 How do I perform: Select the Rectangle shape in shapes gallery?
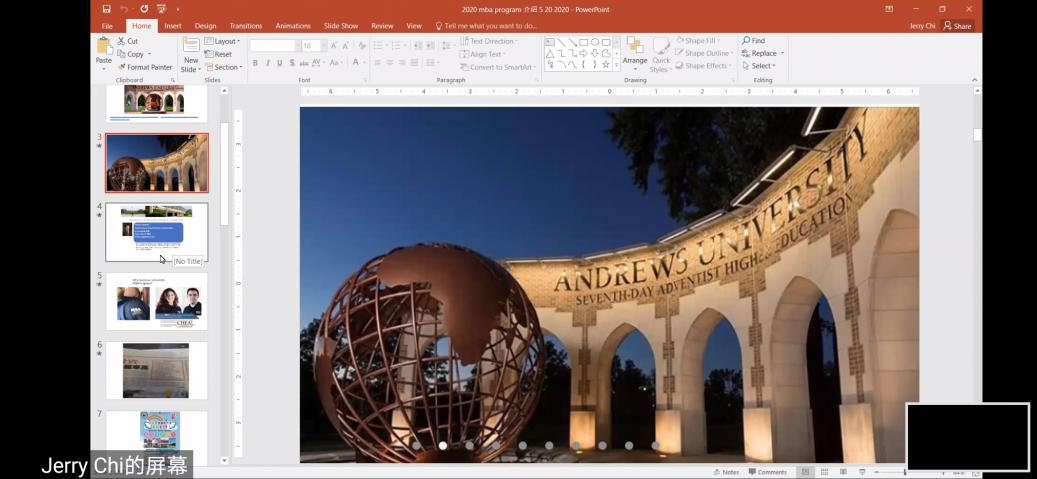pyautogui.click(x=583, y=42)
